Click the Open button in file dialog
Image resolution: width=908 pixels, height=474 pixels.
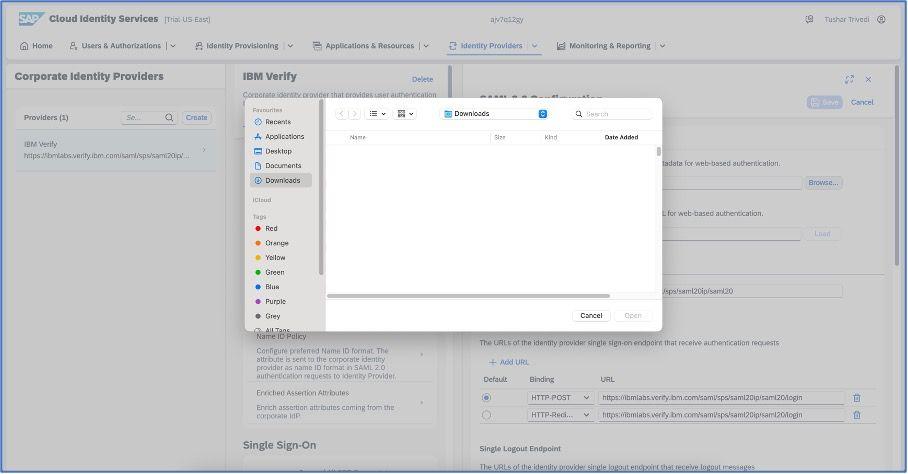(x=632, y=316)
